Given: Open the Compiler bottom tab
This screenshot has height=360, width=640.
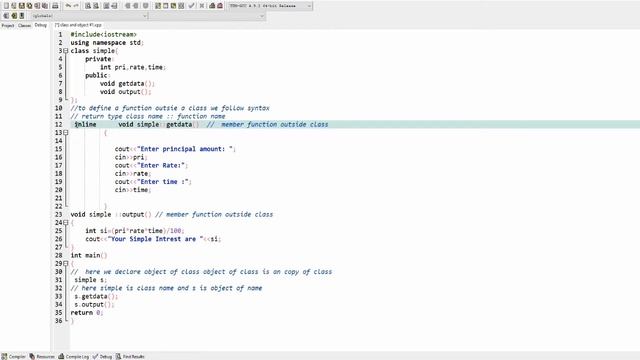Looking at the screenshot, I should click(x=13, y=356).
